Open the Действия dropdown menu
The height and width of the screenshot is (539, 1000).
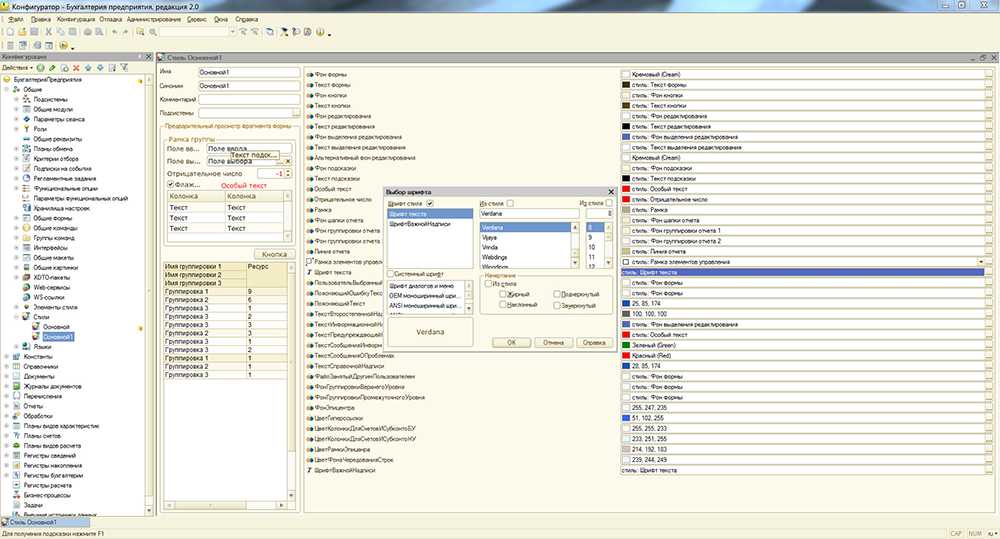click(x=17, y=67)
